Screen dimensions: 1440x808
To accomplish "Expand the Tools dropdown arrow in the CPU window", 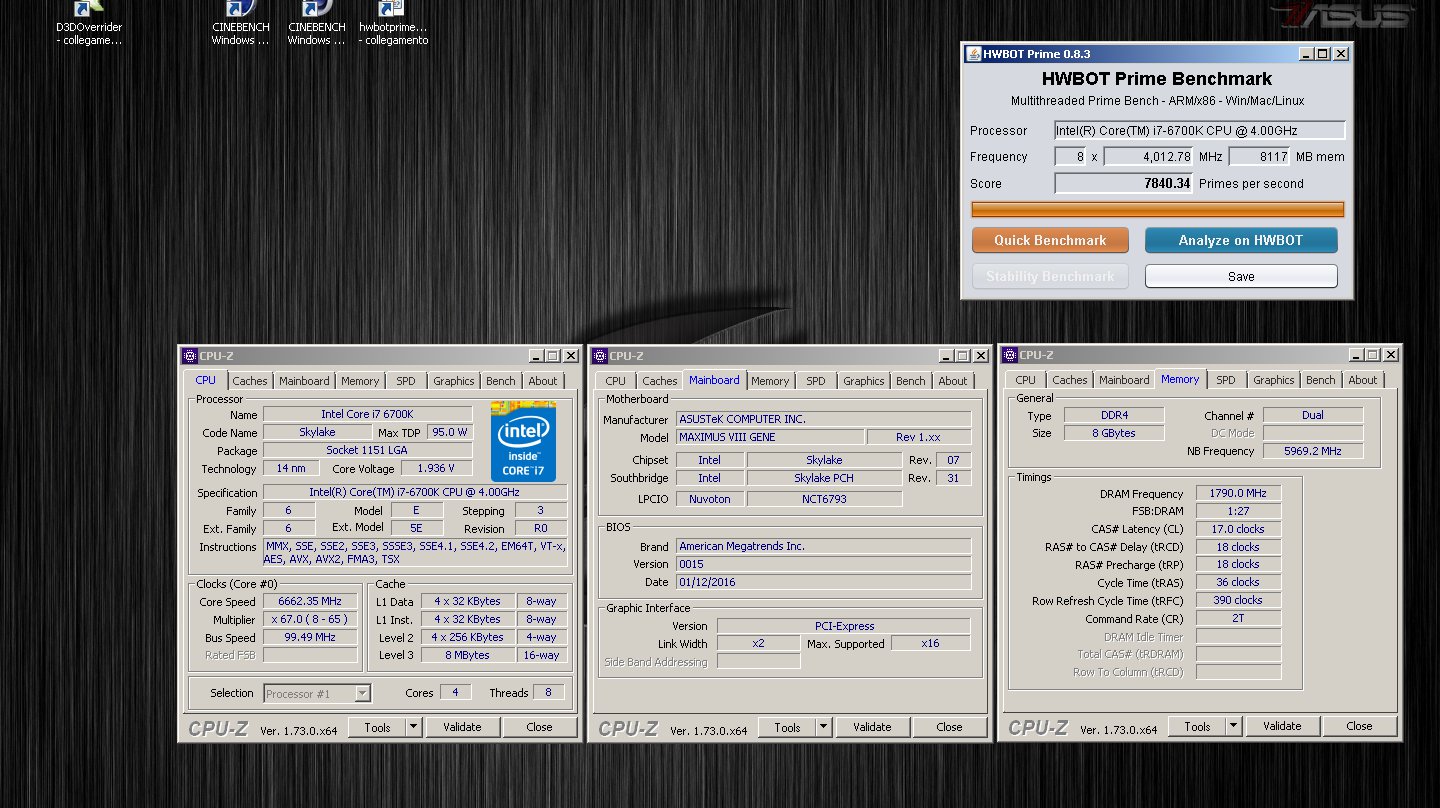I will [414, 727].
